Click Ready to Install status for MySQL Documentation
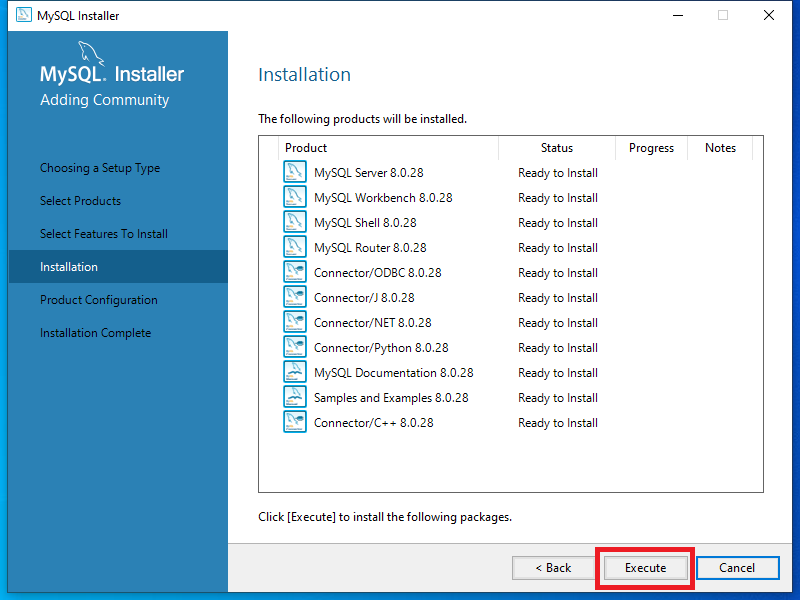Viewport: 800px width, 600px height. point(558,373)
